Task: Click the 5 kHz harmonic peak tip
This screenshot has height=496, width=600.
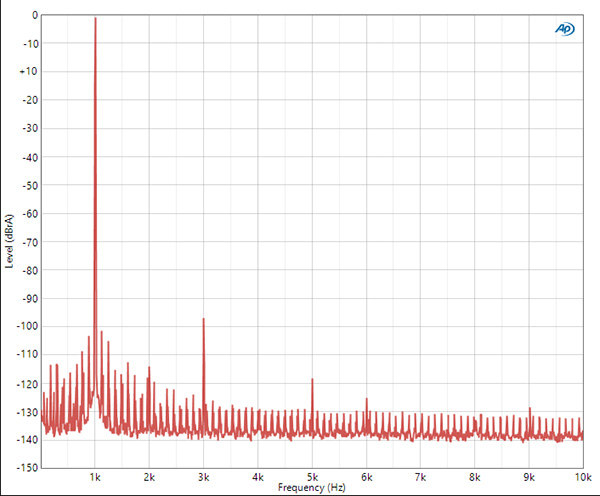Action: 312,379
